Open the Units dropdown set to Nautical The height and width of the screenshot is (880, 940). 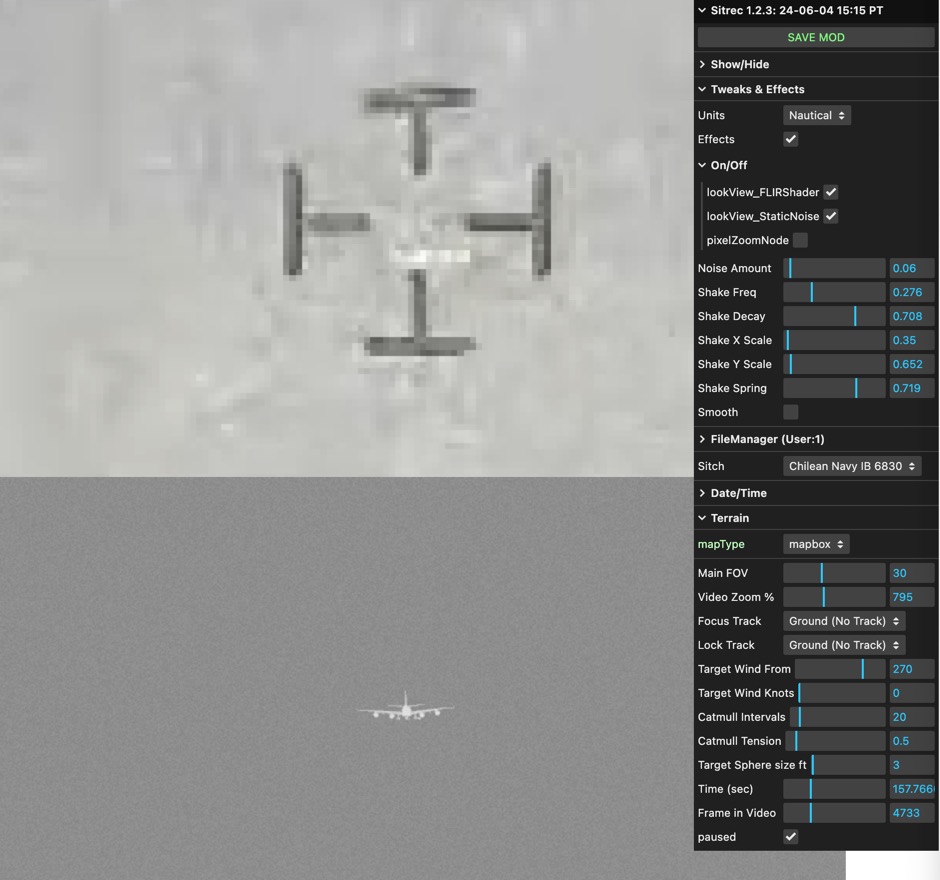click(x=816, y=115)
